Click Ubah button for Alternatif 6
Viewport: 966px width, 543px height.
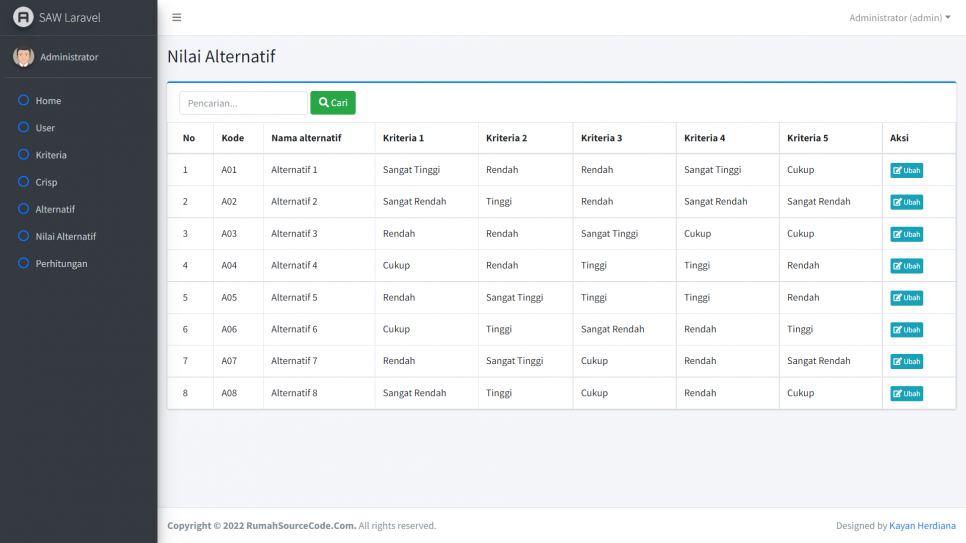(906, 330)
